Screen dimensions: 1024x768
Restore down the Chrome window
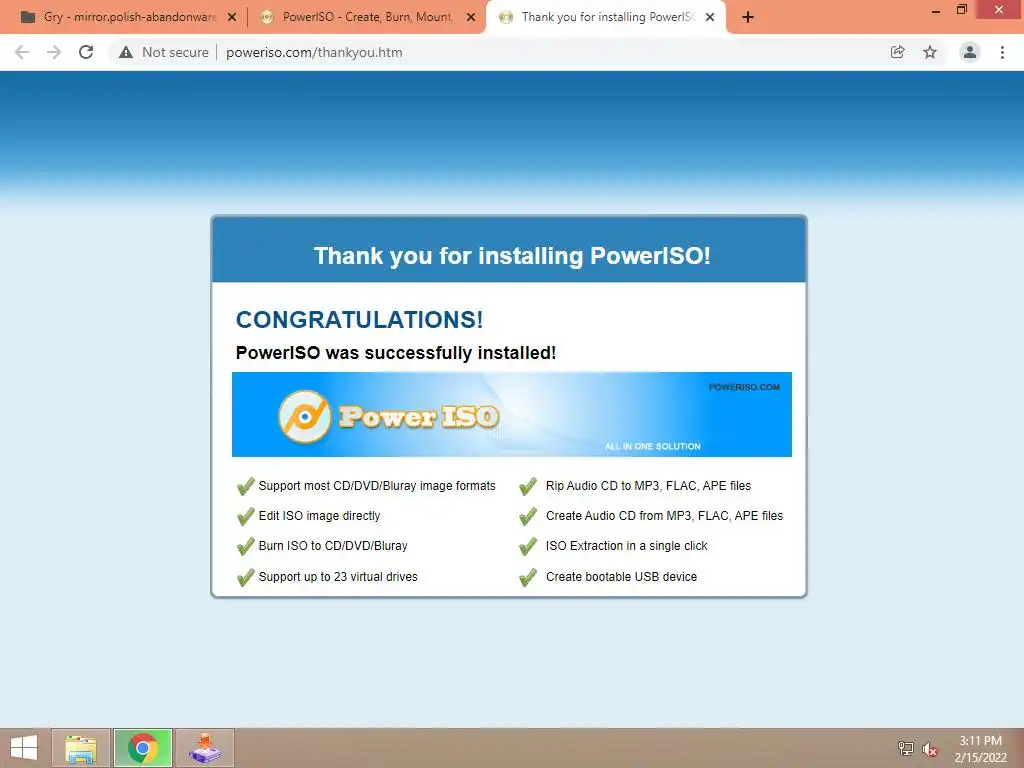[x=961, y=9]
